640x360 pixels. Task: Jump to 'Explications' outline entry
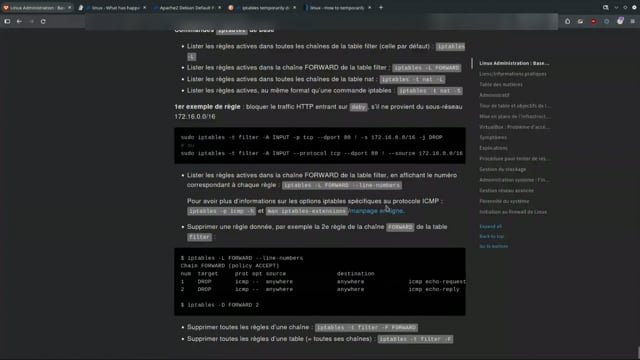493,148
